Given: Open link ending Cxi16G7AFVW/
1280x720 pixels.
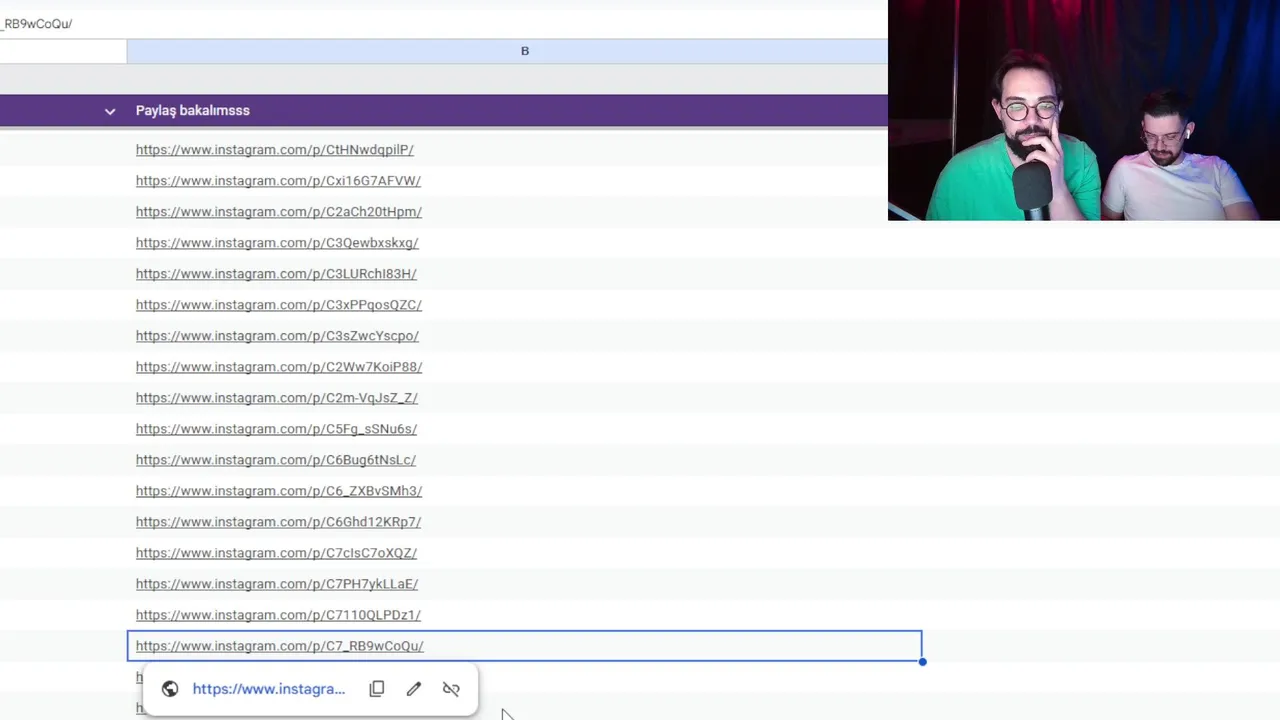Looking at the screenshot, I should 278,181.
